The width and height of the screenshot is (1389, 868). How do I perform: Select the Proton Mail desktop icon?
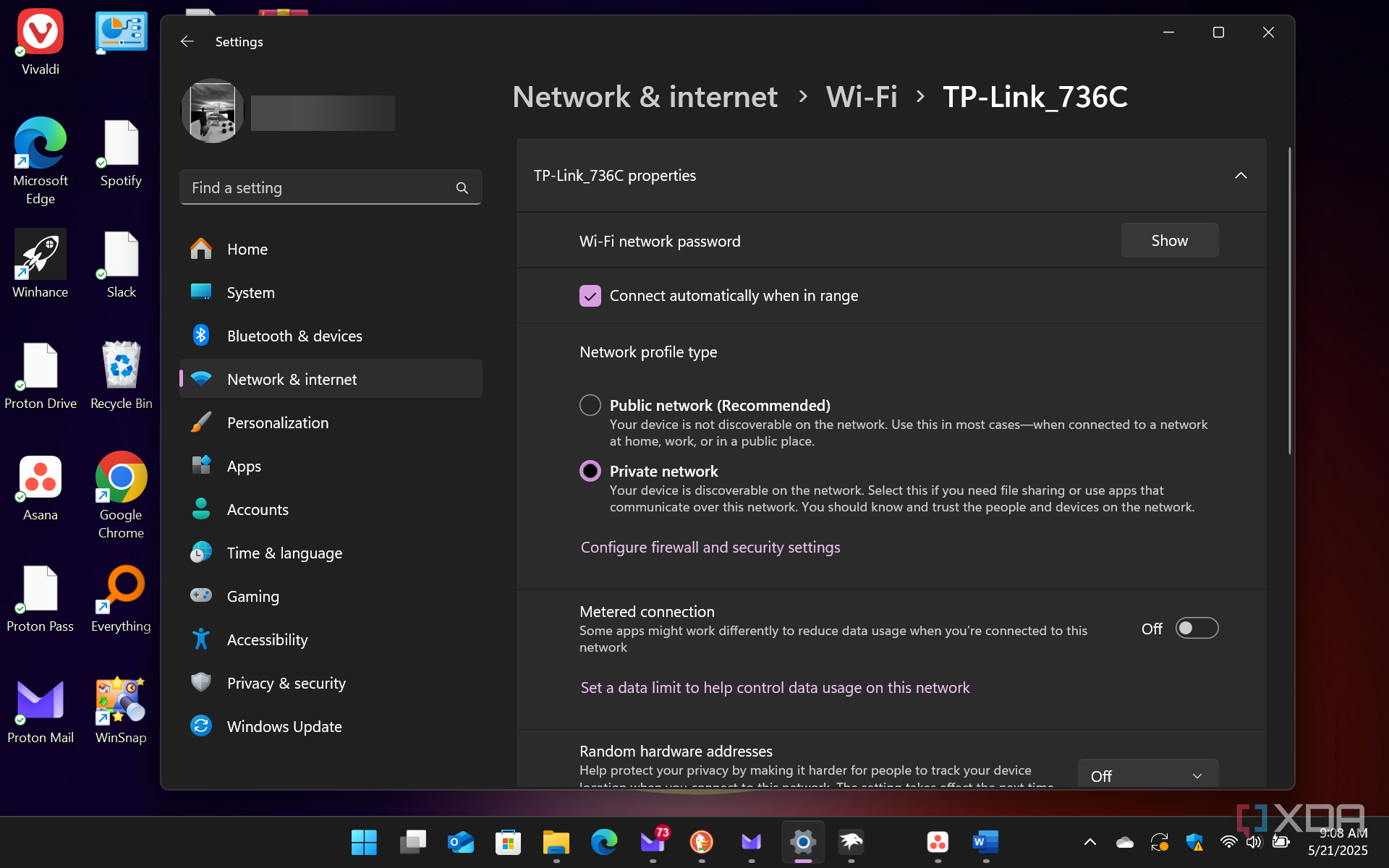[41, 711]
